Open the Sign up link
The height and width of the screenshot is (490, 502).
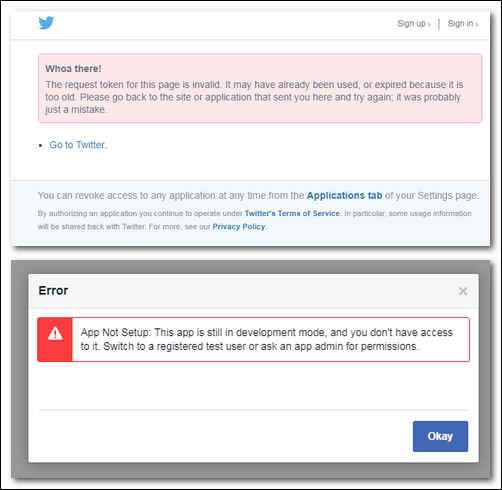coord(414,24)
